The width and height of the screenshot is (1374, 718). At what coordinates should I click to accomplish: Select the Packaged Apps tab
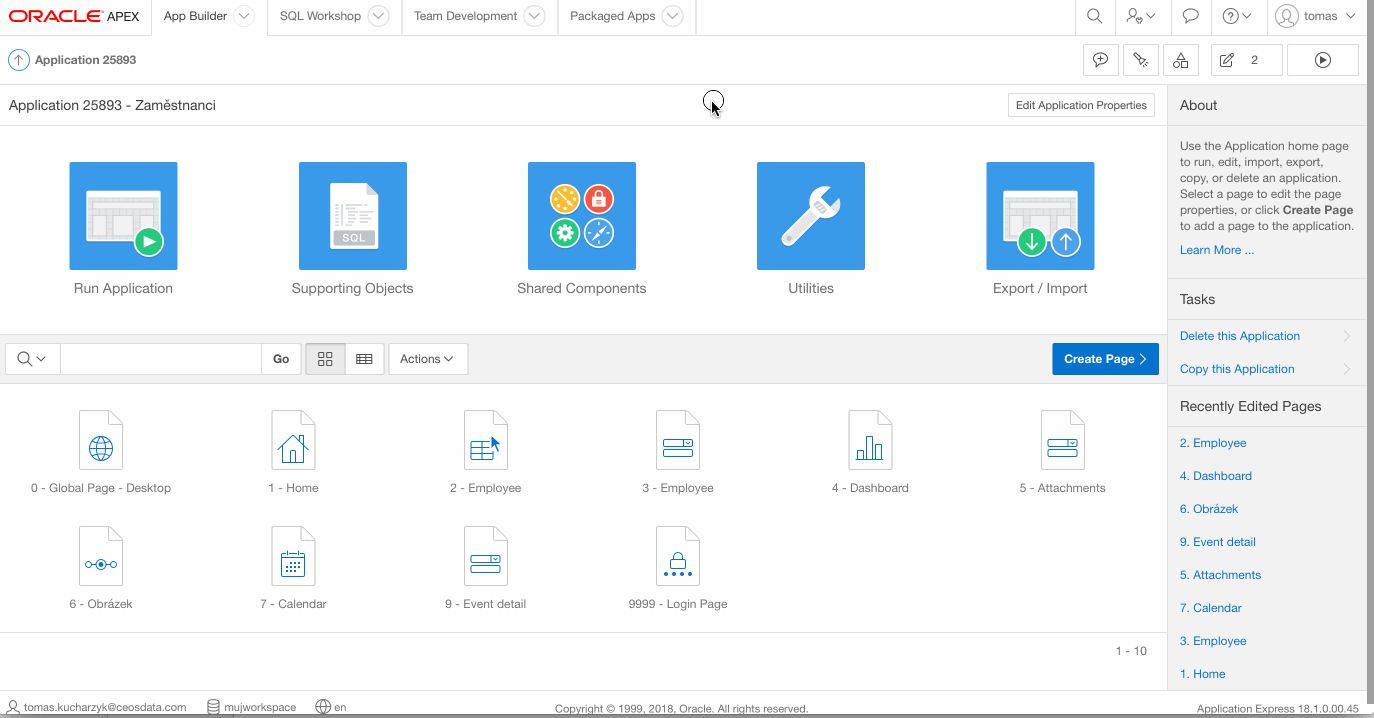coord(612,16)
